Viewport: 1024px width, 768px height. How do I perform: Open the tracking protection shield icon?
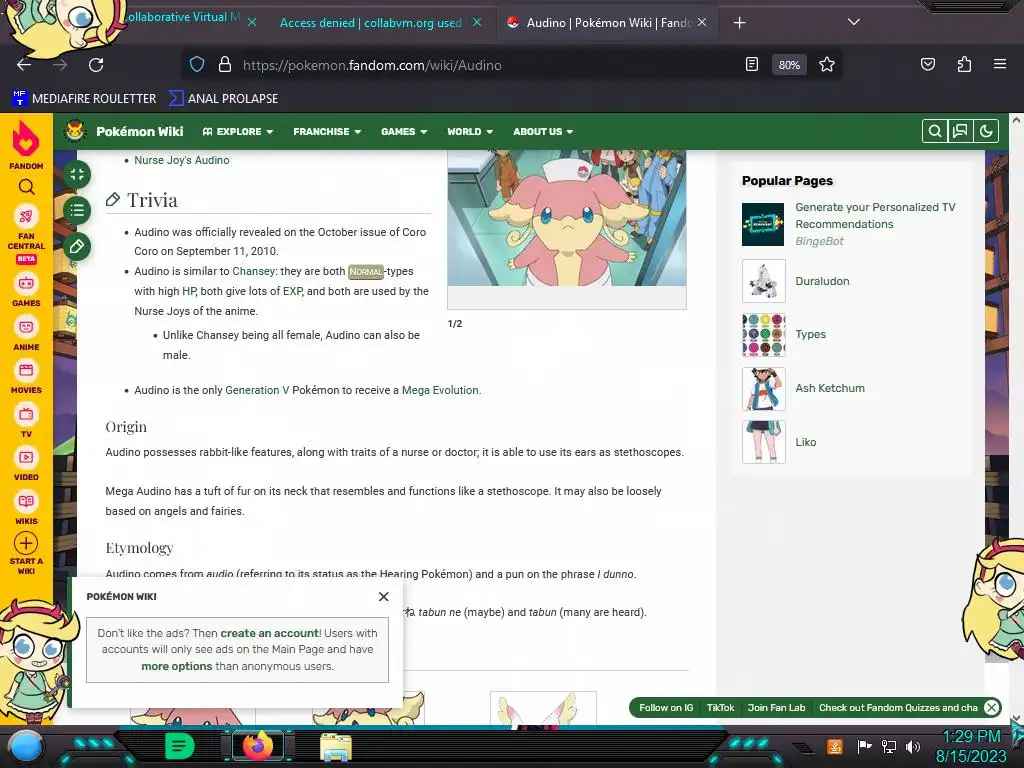coord(197,64)
